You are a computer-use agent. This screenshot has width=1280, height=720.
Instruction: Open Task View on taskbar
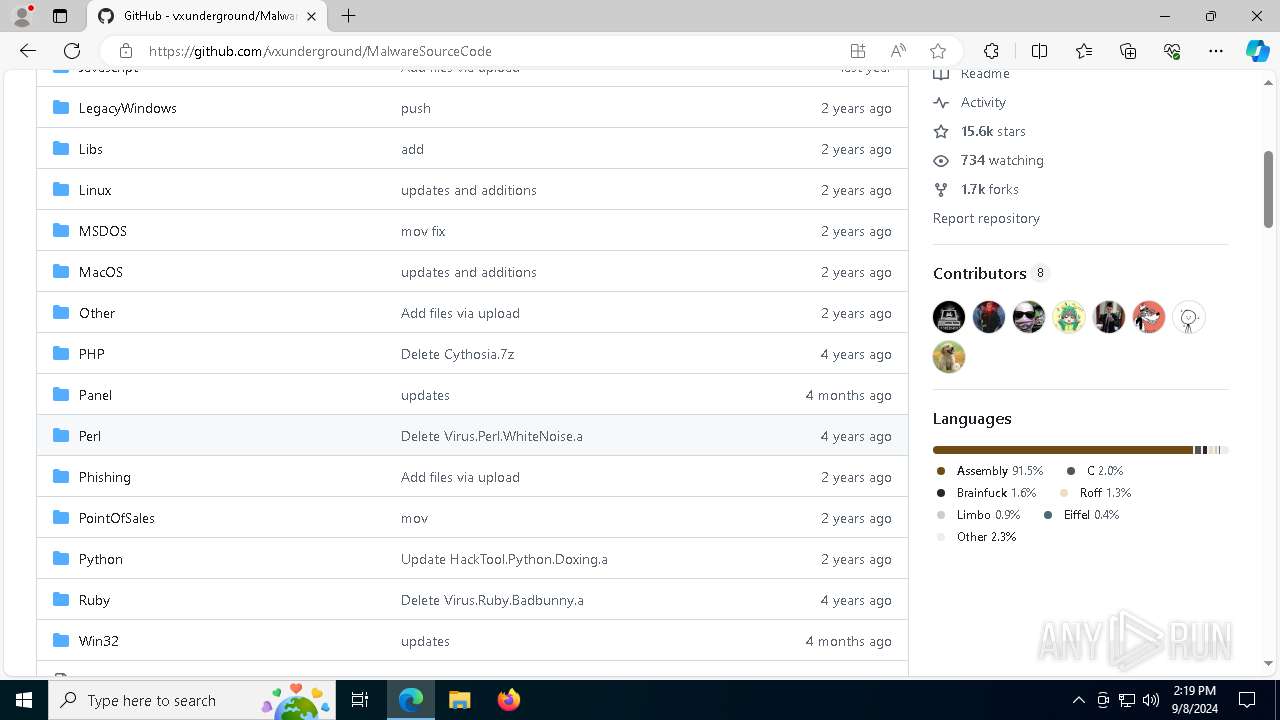(361, 700)
